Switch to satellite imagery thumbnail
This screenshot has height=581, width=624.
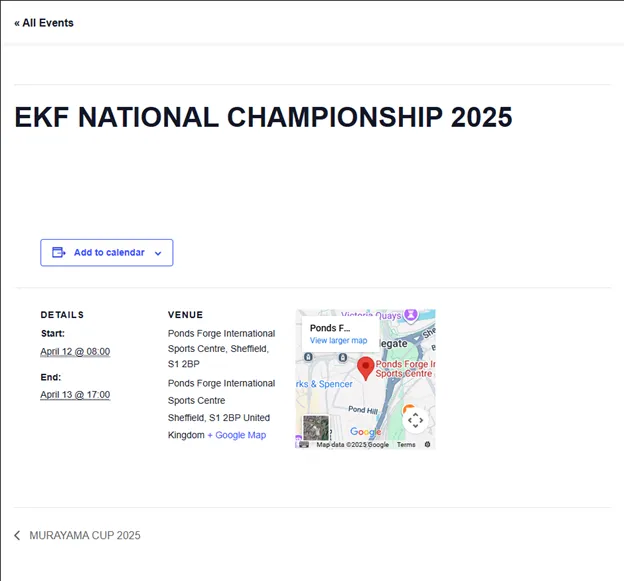315,427
